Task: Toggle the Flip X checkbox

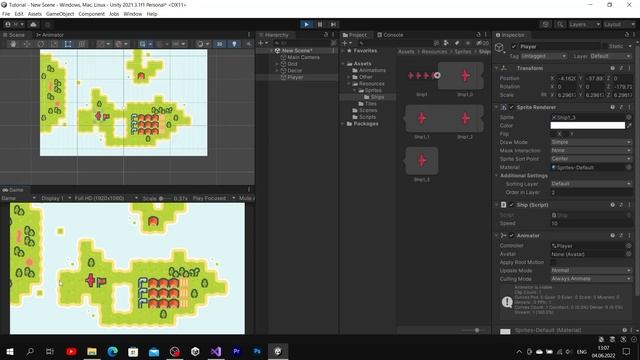Action: 553,134
